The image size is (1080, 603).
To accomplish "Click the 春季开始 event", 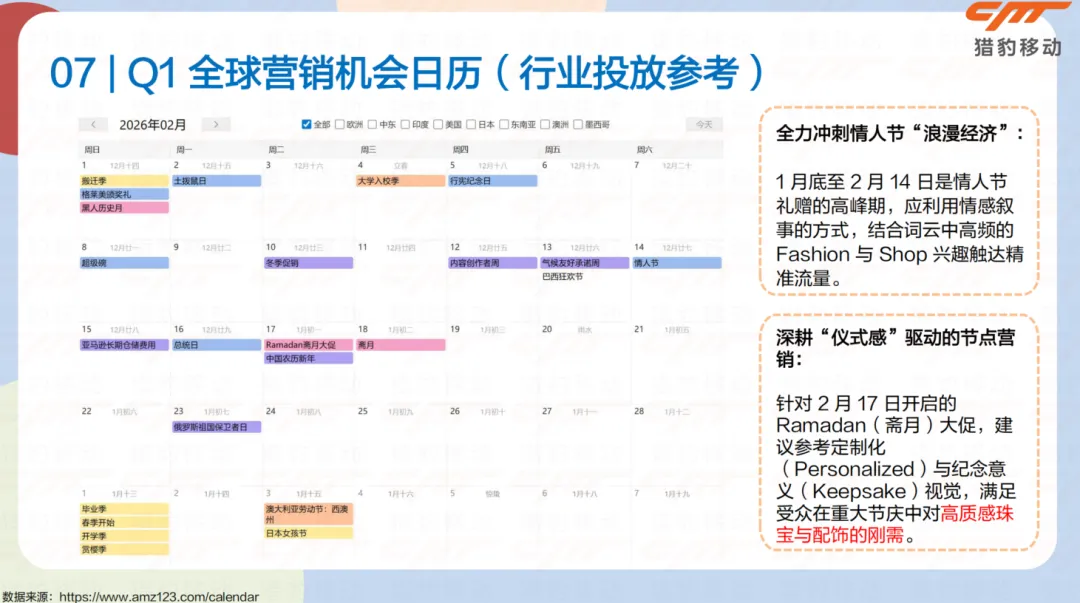I will tap(124, 522).
